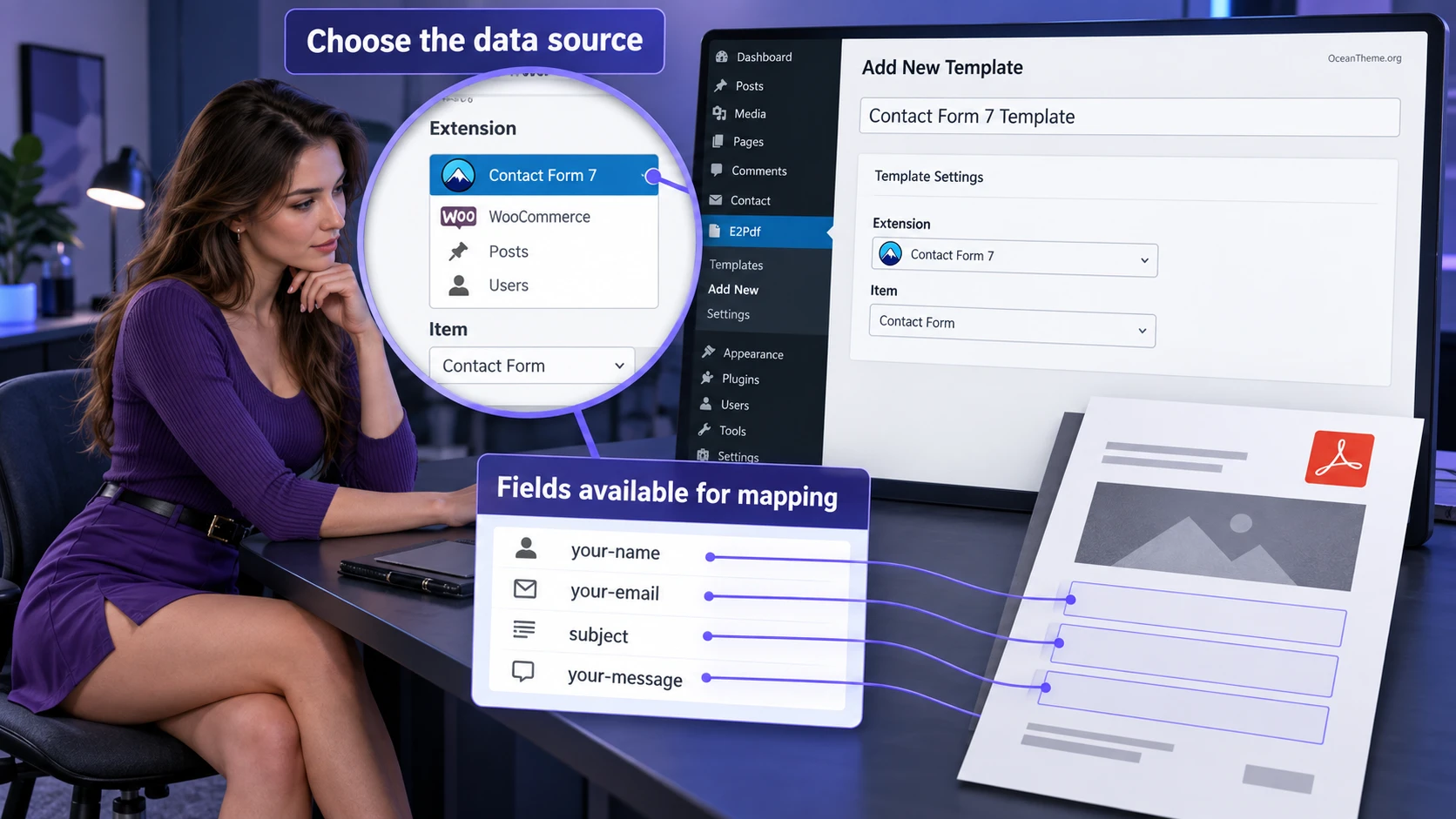The height and width of the screenshot is (819, 1456).
Task: Open the Item dropdown in Template Settings
Action: point(1012,326)
